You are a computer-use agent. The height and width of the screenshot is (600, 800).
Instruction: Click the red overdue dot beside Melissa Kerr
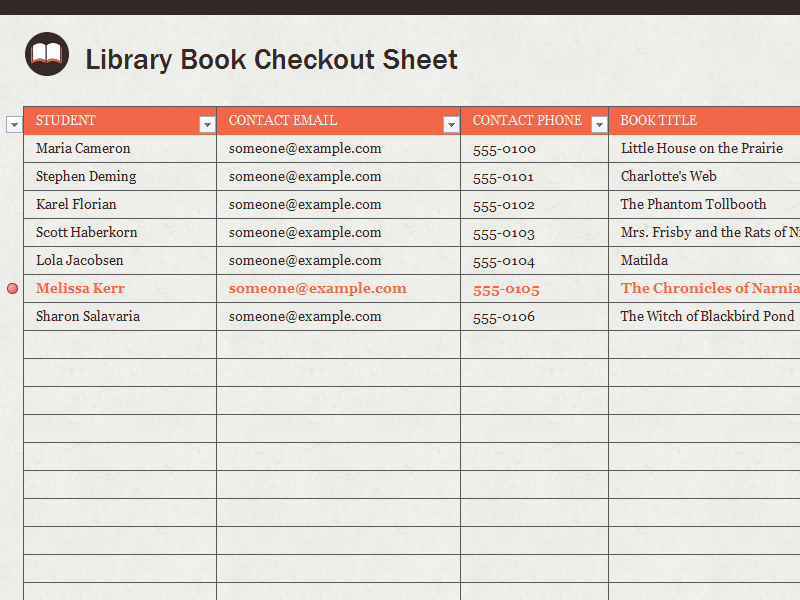[x=13, y=289]
